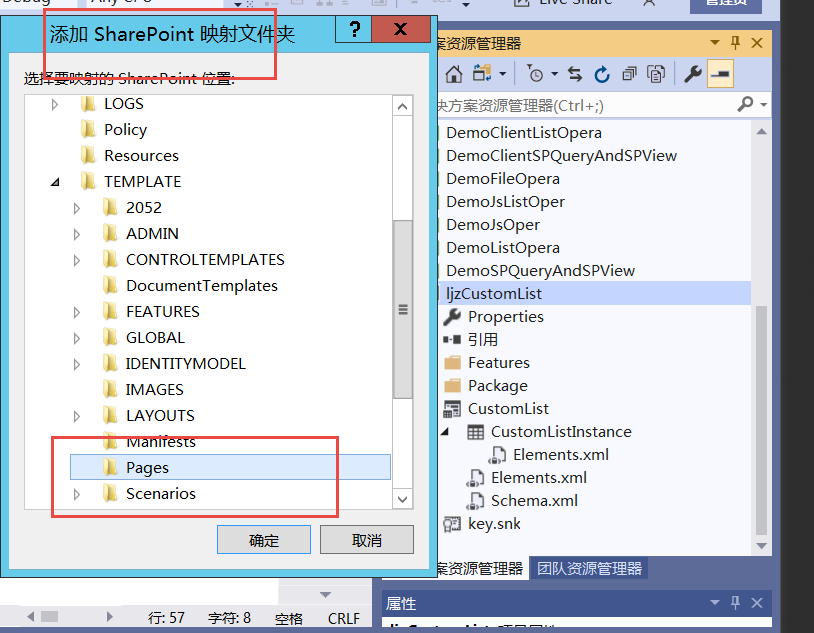Click the Home icon in Solution Explorer toolbar
Image resolution: width=814 pixels, height=633 pixels.
(454, 74)
